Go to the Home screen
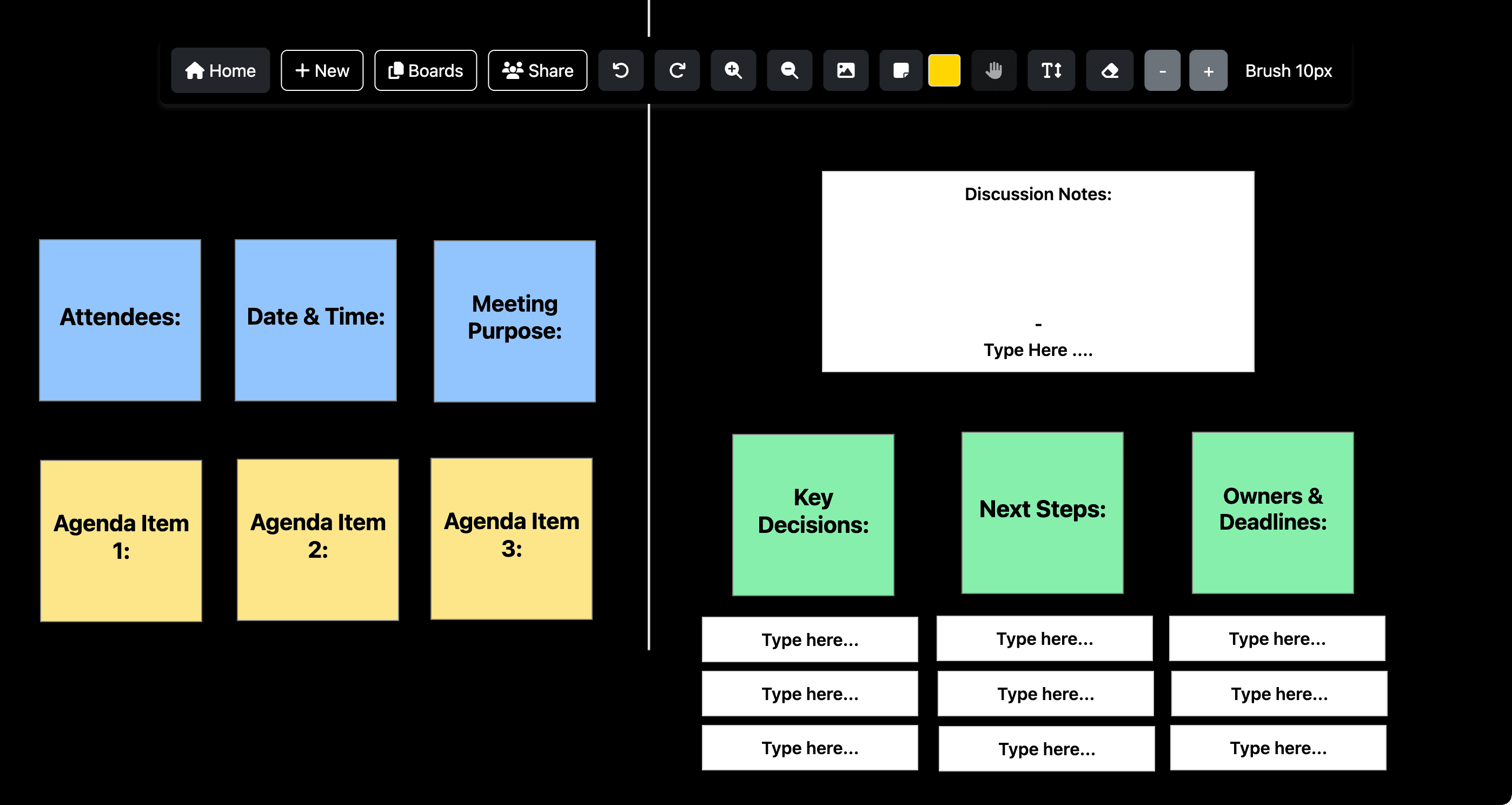Viewport: 1512px width, 805px height. point(220,70)
